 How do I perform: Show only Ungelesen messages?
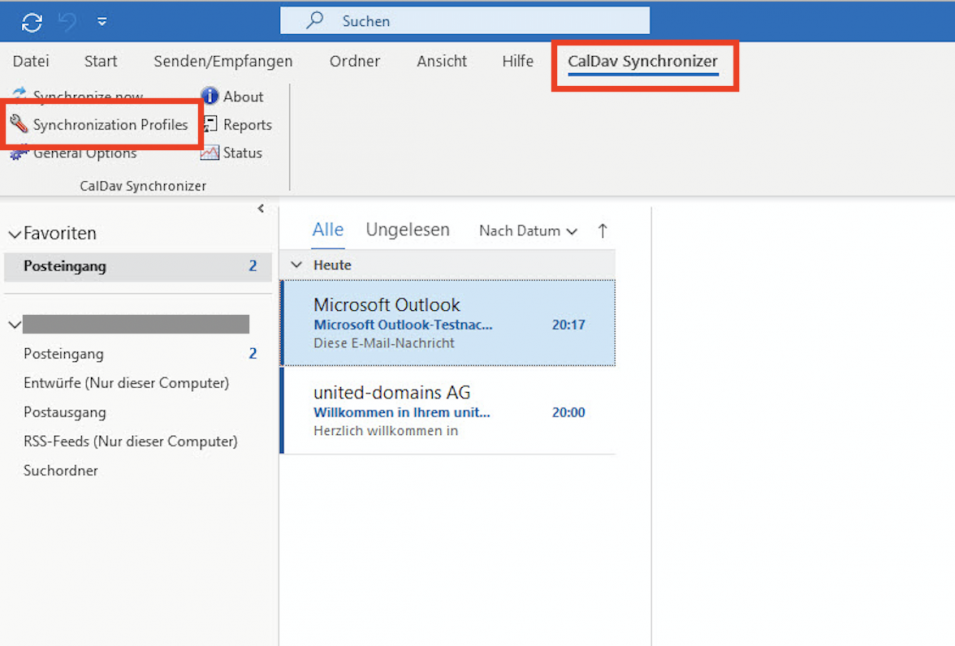click(407, 230)
